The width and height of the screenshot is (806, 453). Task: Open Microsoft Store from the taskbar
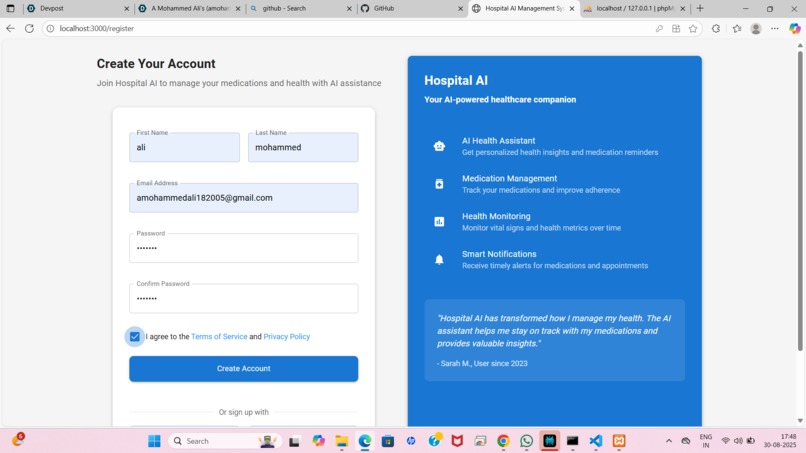point(388,441)
